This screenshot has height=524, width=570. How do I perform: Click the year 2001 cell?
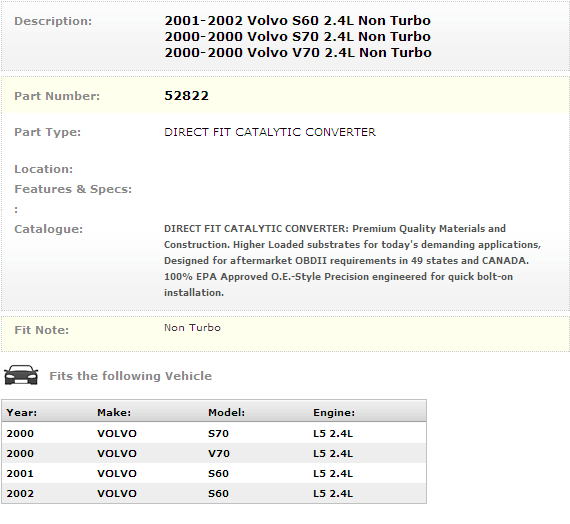20,473
